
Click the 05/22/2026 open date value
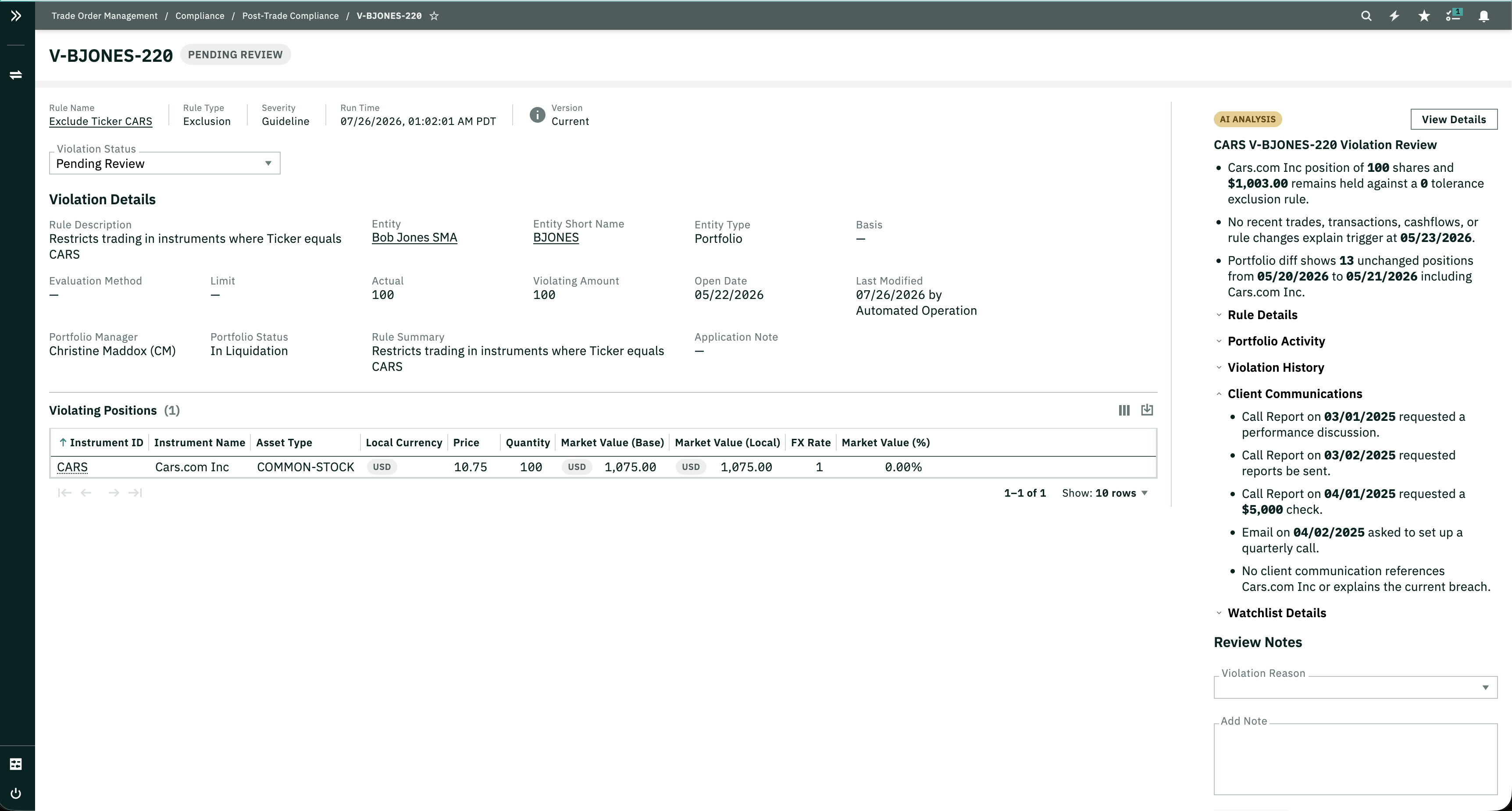click(x=729, y=295)
